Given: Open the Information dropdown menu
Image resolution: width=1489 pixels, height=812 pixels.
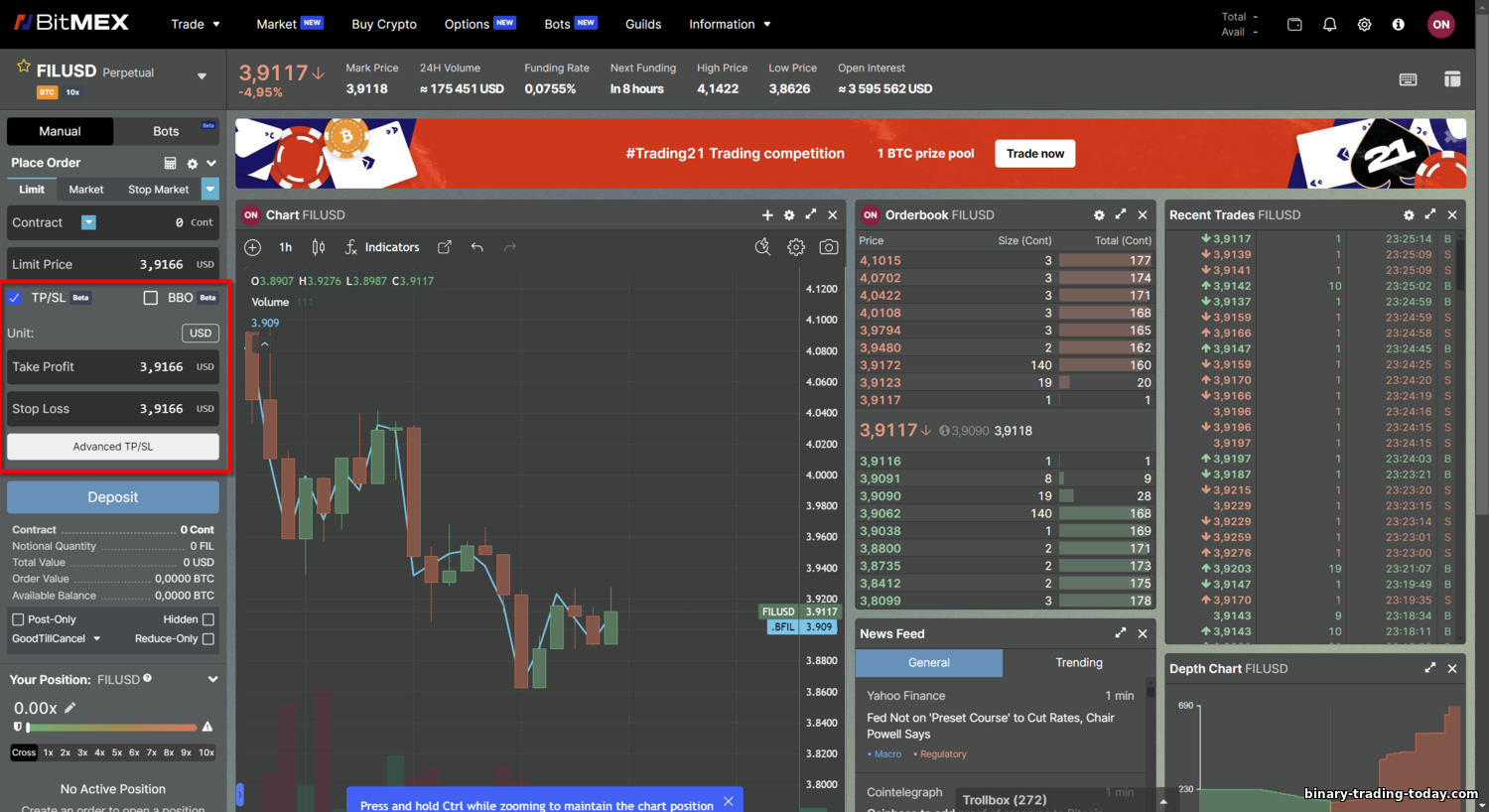Looking at the screenshot, I should [730, 25].
